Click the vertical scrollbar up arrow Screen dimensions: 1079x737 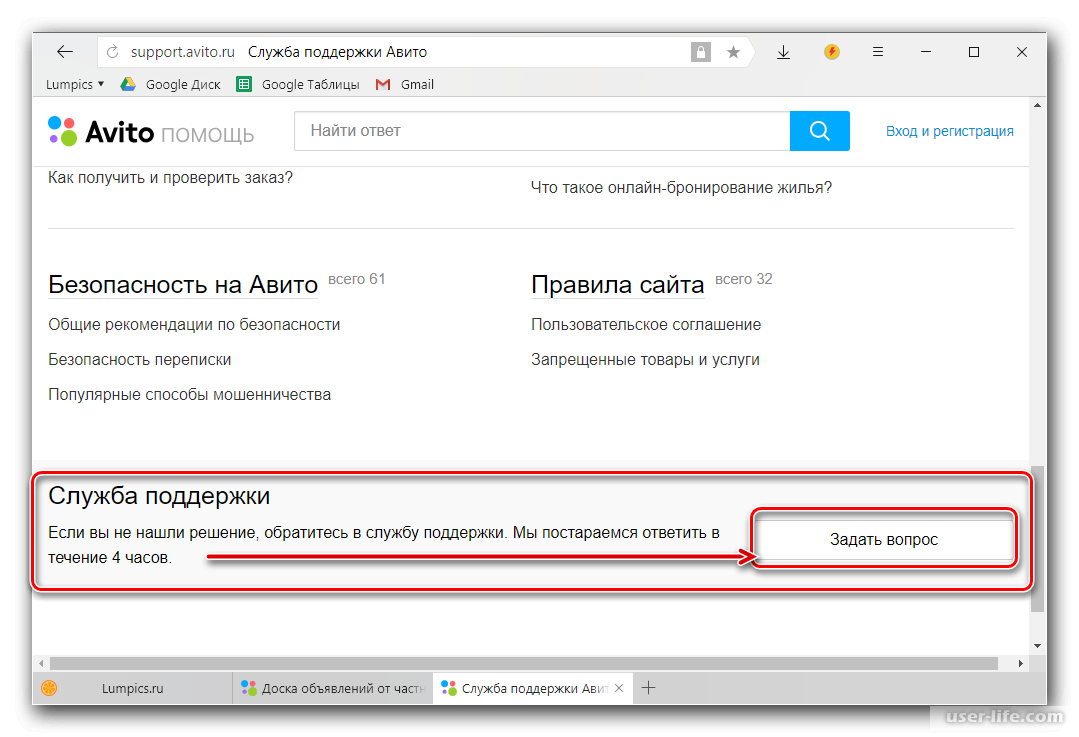coord(1037,105)
